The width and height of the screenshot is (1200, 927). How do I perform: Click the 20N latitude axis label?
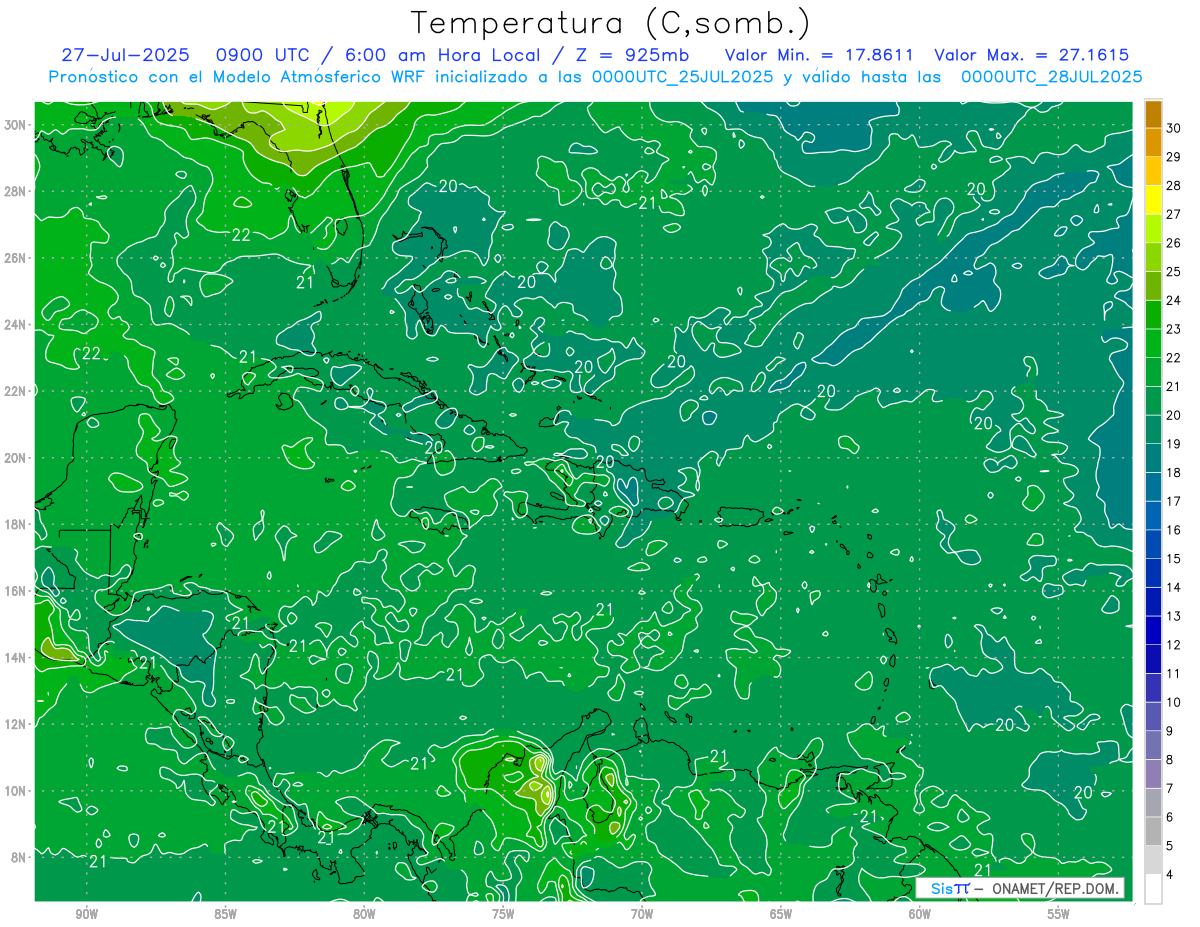tap(16, 458)
